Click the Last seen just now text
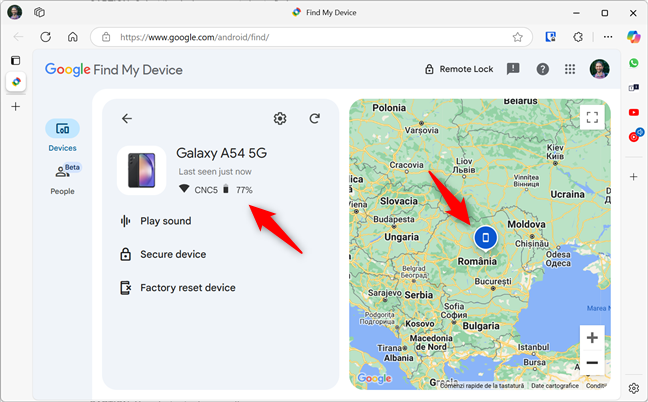Image resolution: width=648 pixels, height=402 pixels. [x=215, y=171]
